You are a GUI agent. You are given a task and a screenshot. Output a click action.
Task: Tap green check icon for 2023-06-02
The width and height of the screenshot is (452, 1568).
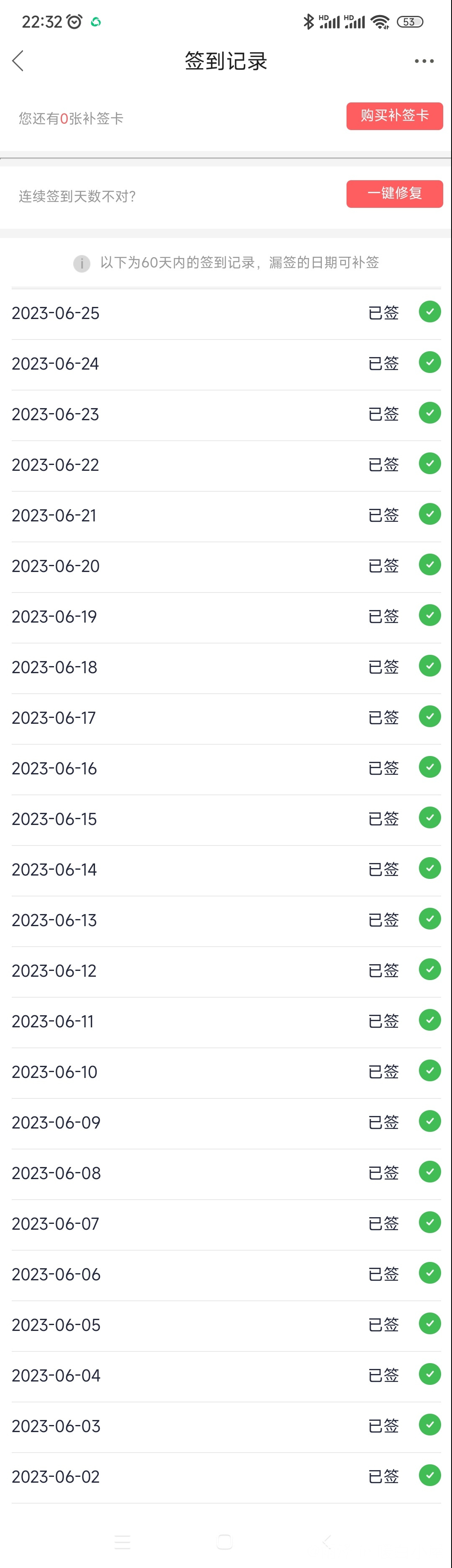click(429, 1476)
